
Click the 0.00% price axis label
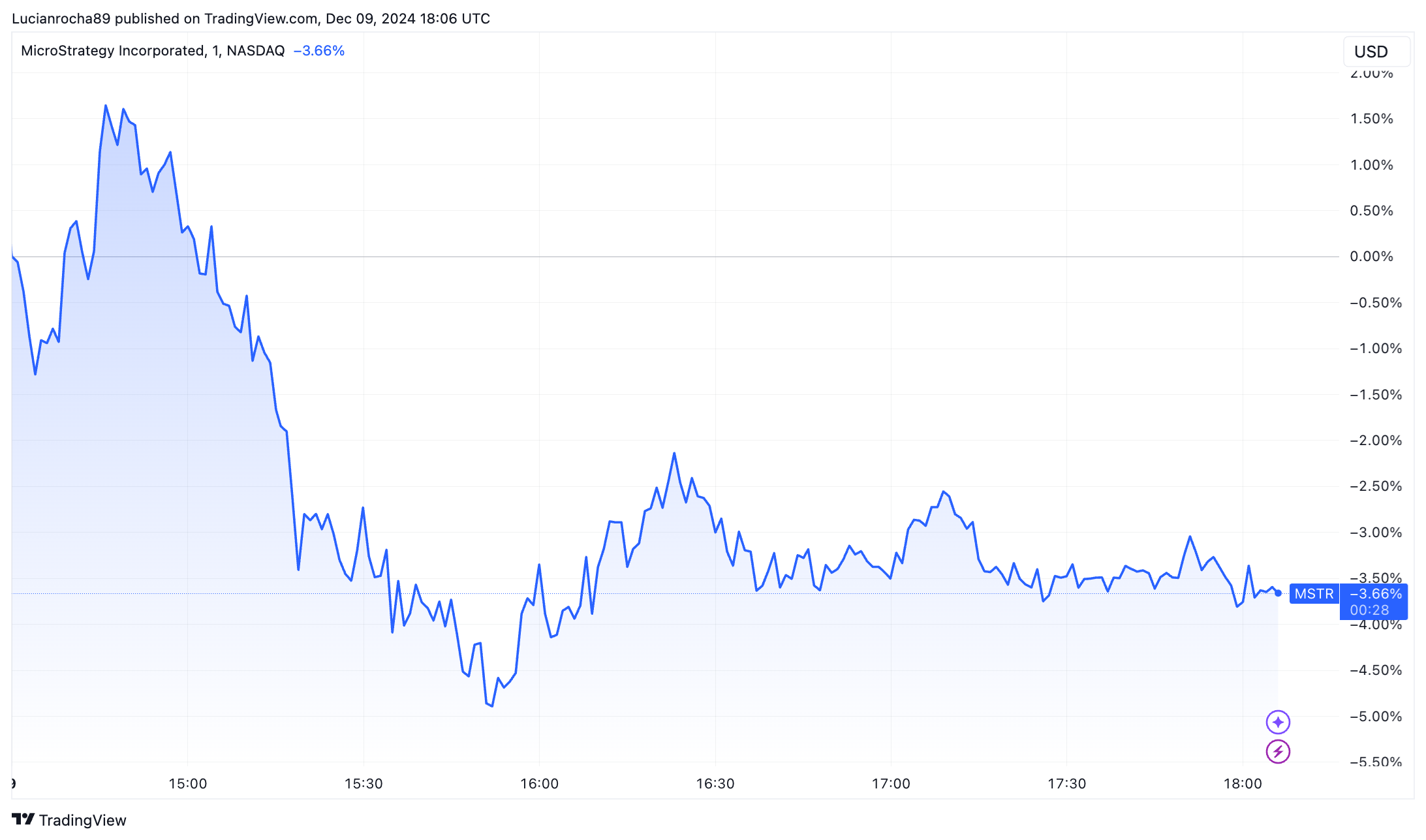[1371, 256]
